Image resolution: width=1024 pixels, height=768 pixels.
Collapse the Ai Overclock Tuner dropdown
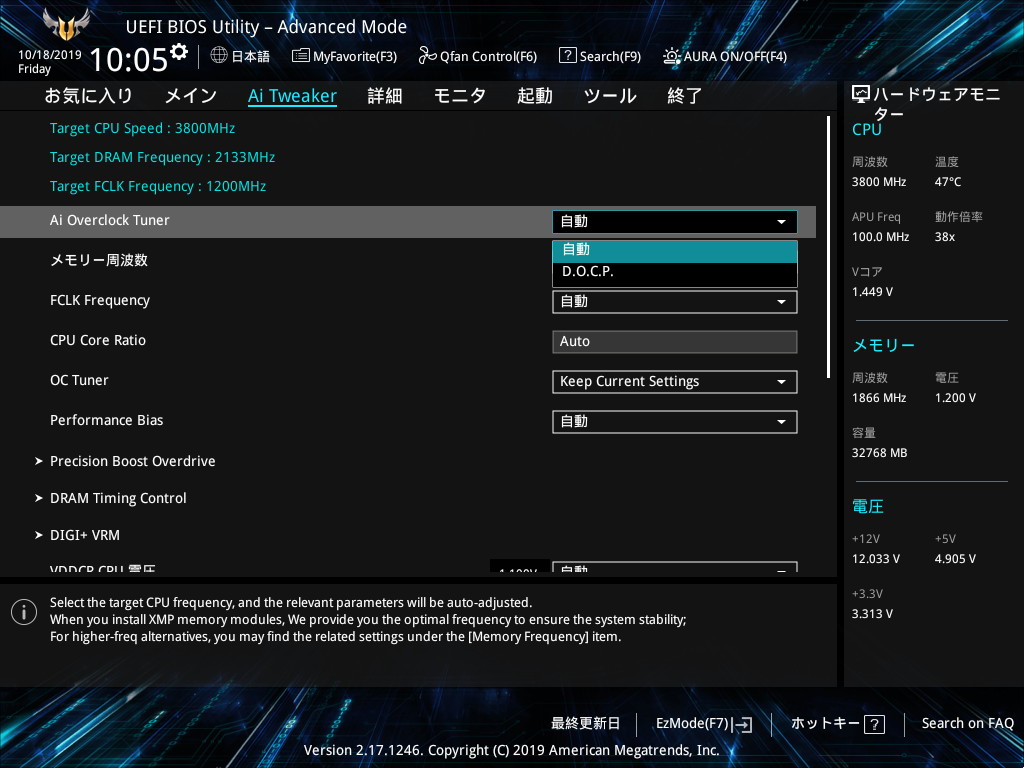tap(675, 221)
